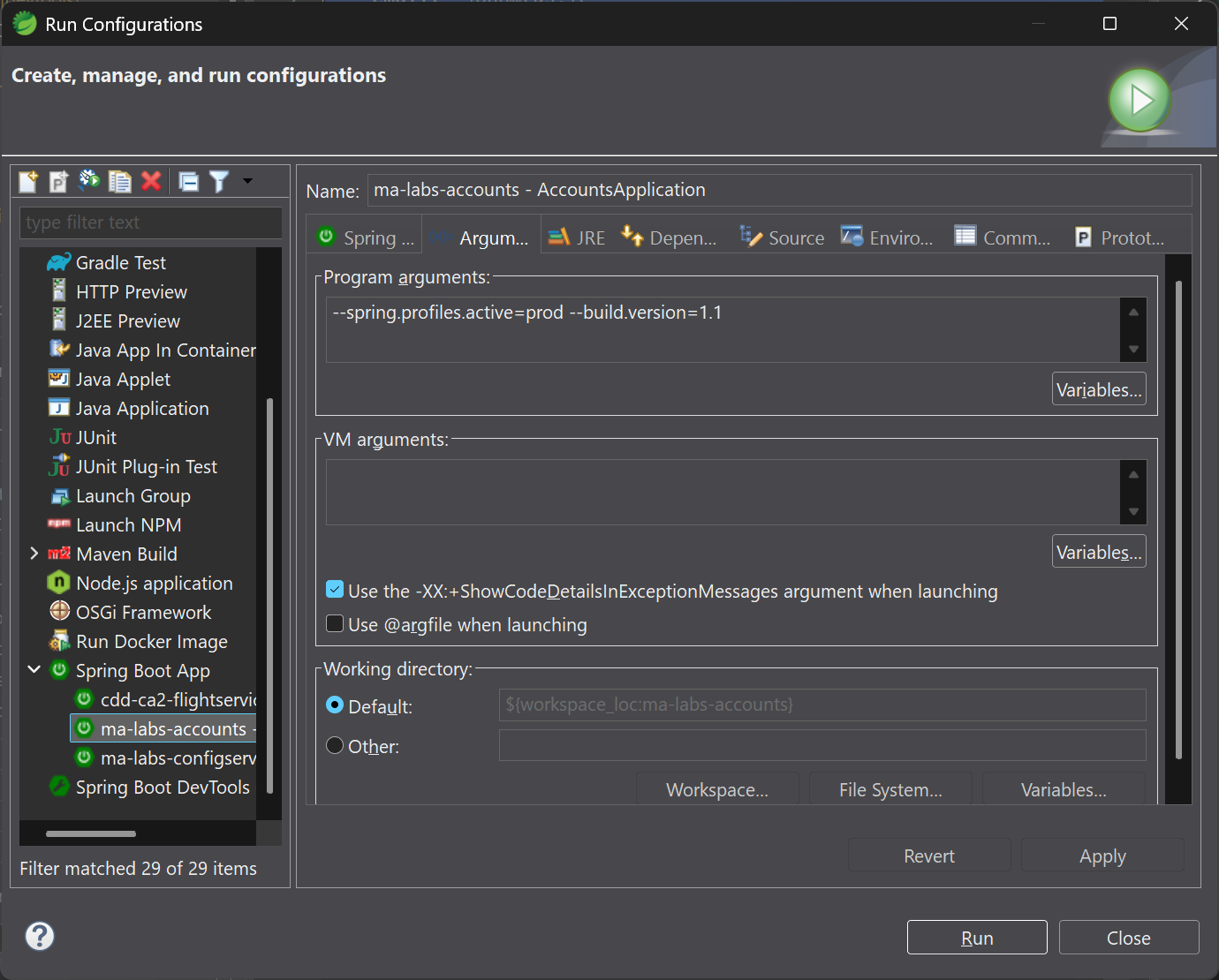The height and width of the screenshot is (980, 1219).
Task: Click the filter launch configurations funnel icon
Action: coord(219,181)
